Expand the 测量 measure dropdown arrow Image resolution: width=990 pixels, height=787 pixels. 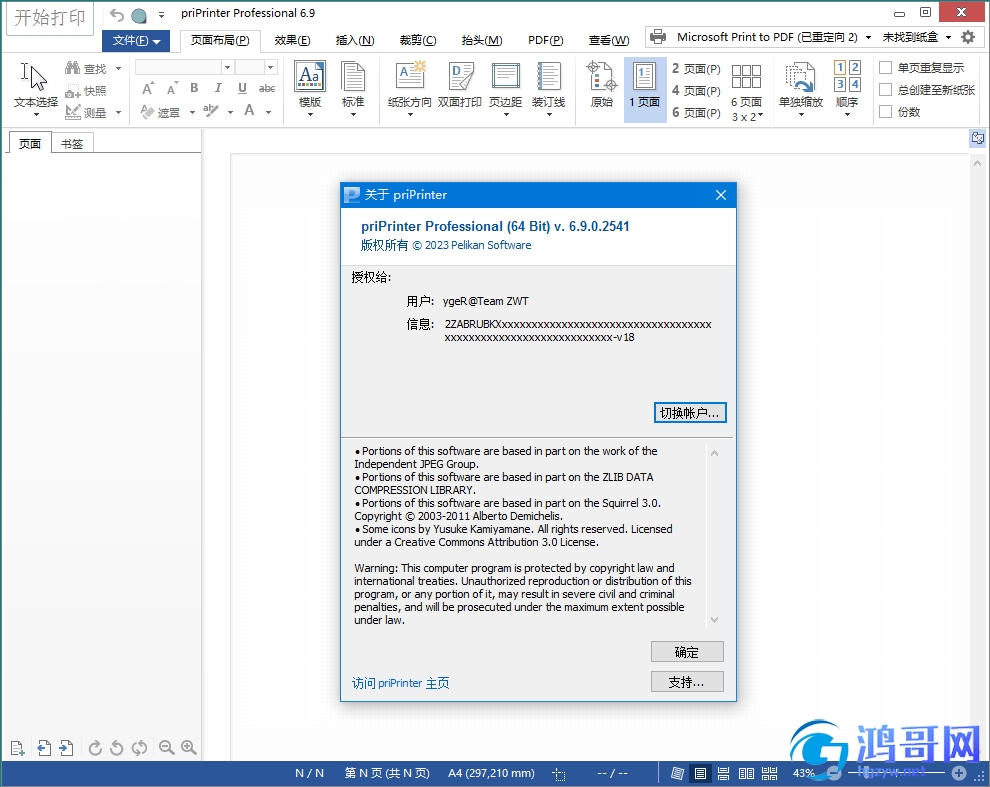tap(118, 112)
